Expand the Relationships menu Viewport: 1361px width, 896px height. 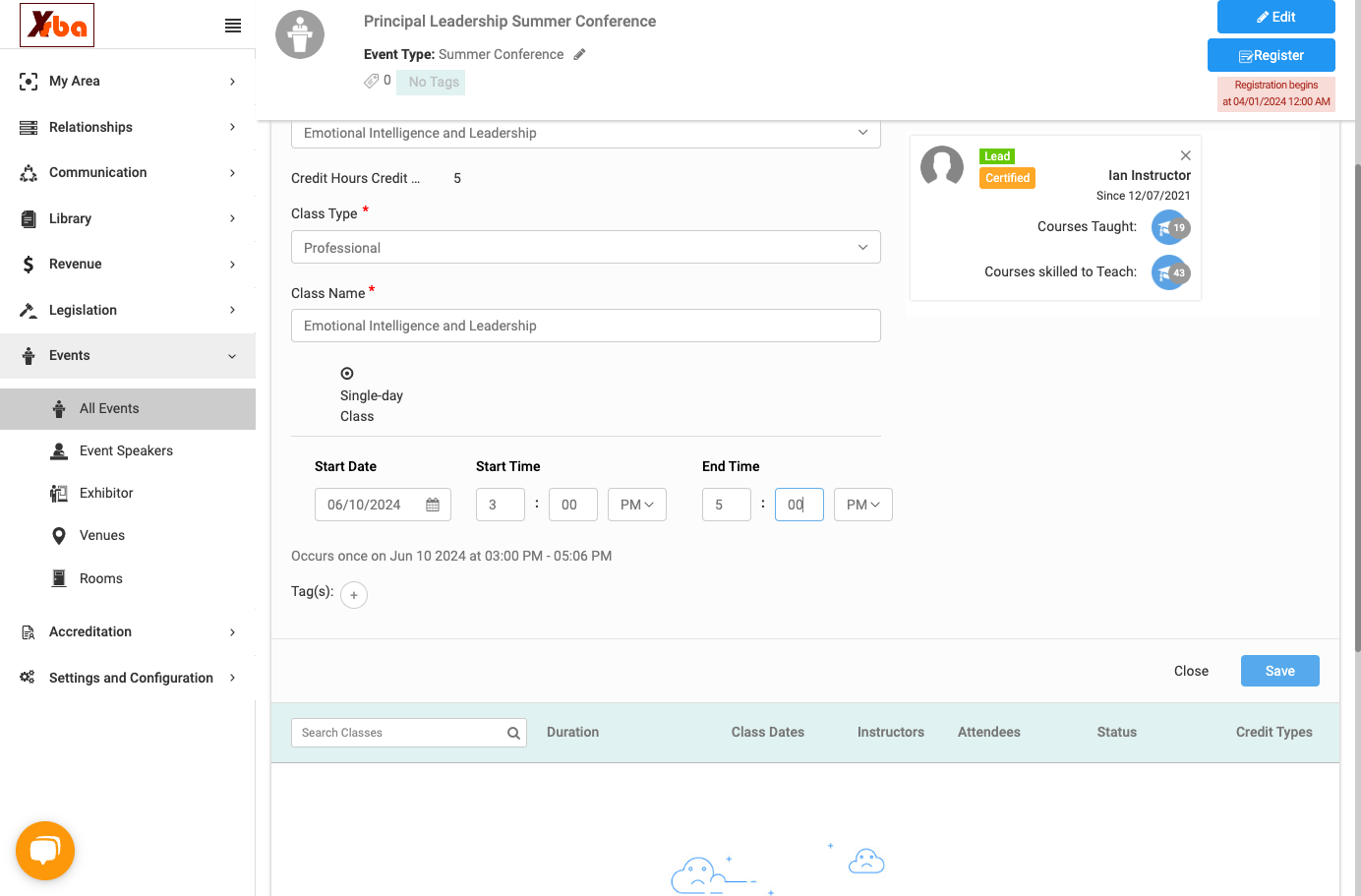[128, 127]
